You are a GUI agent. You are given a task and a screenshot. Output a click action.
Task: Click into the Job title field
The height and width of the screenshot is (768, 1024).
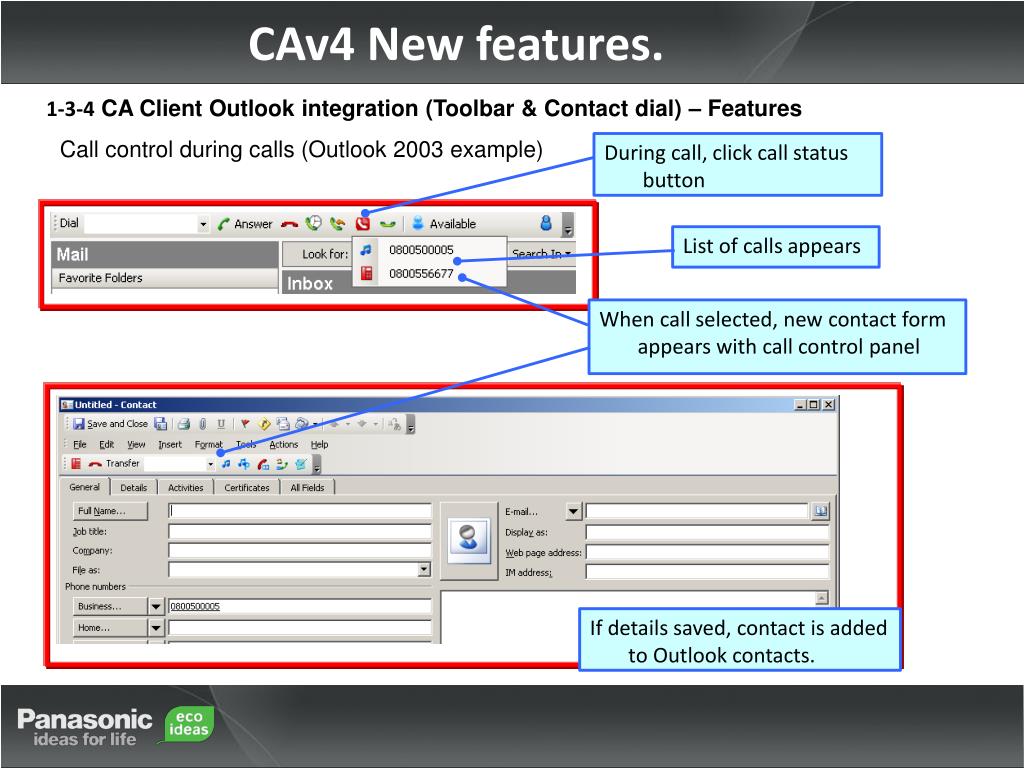coord(300,532)
